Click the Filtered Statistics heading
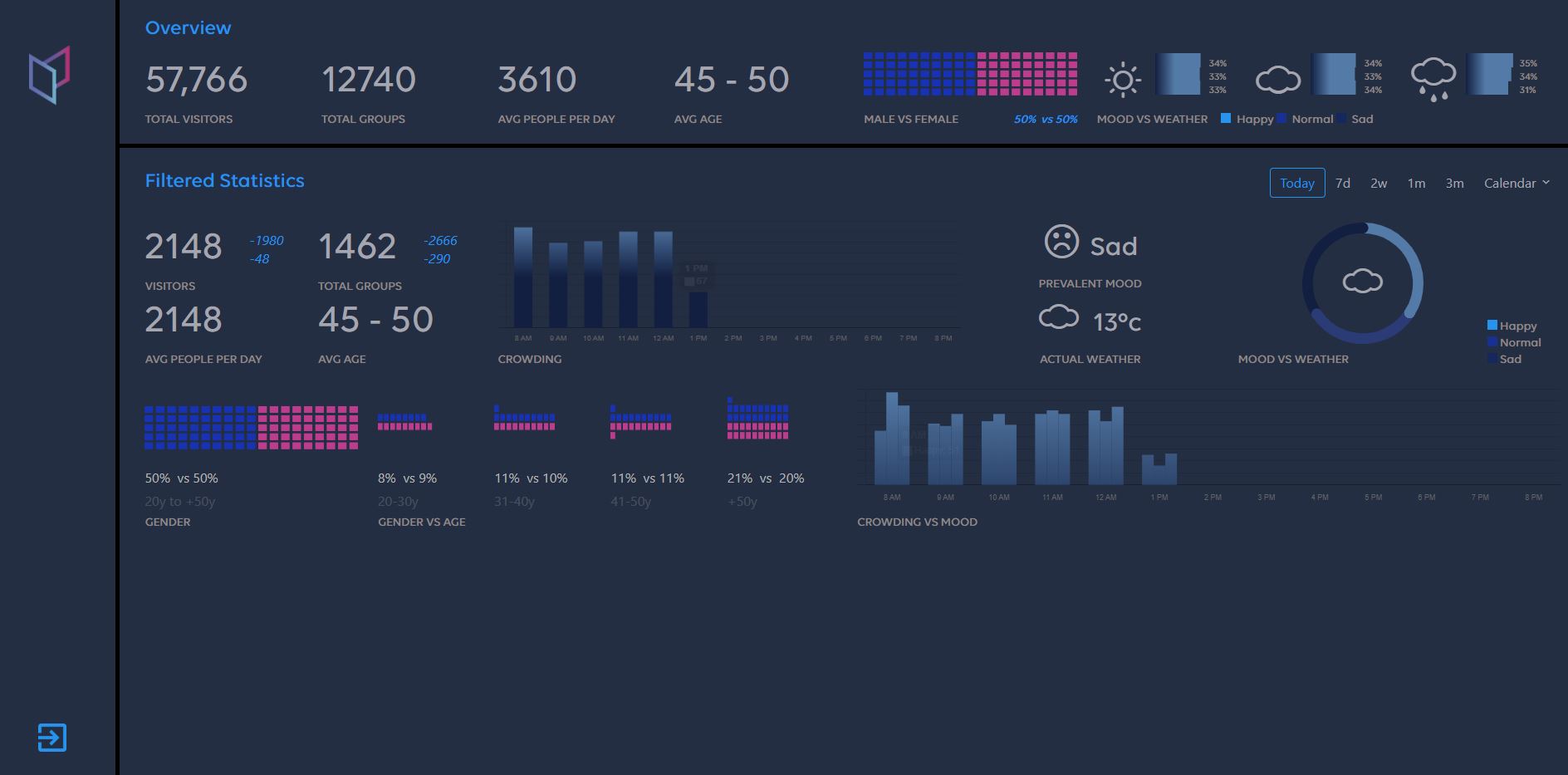1568x775 pixels. coord(224,180)
